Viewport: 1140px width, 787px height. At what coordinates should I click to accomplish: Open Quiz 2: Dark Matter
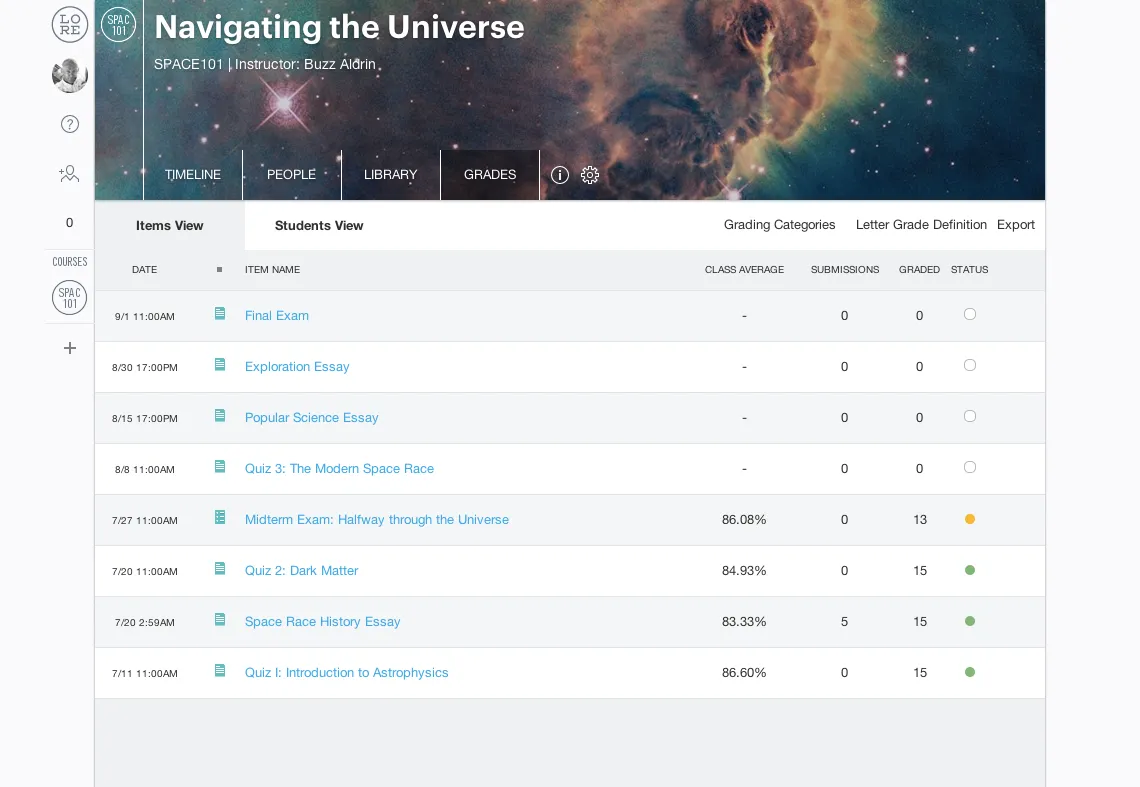302,570
